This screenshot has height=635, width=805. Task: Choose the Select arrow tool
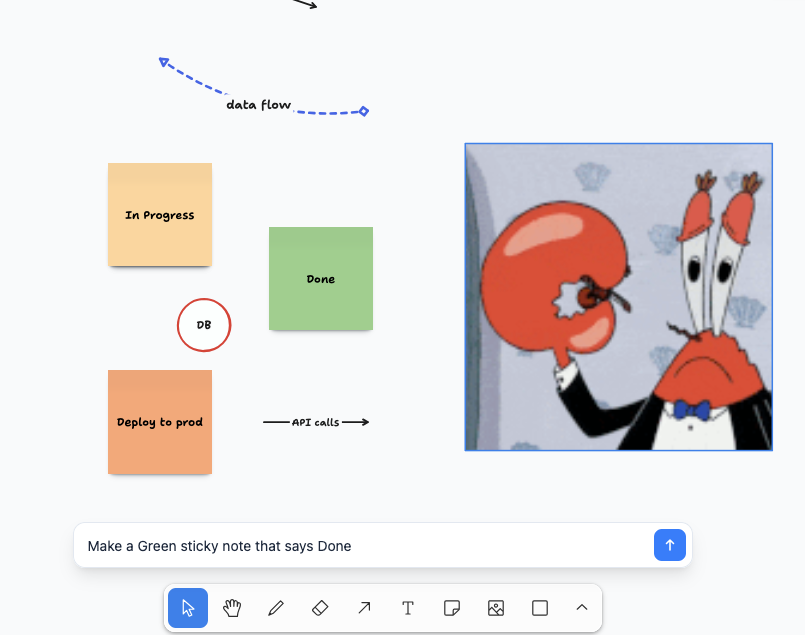click(x=188, y=608)
